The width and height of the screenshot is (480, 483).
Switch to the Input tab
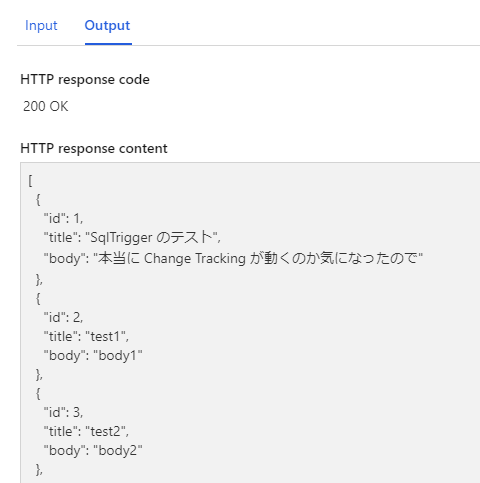click(41, 26)
